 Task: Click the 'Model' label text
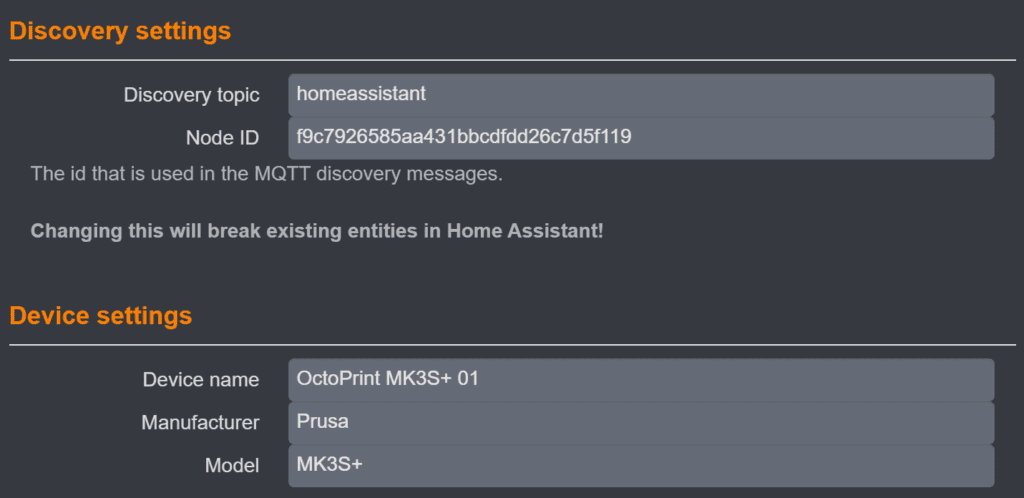click(x=232, y=466)
